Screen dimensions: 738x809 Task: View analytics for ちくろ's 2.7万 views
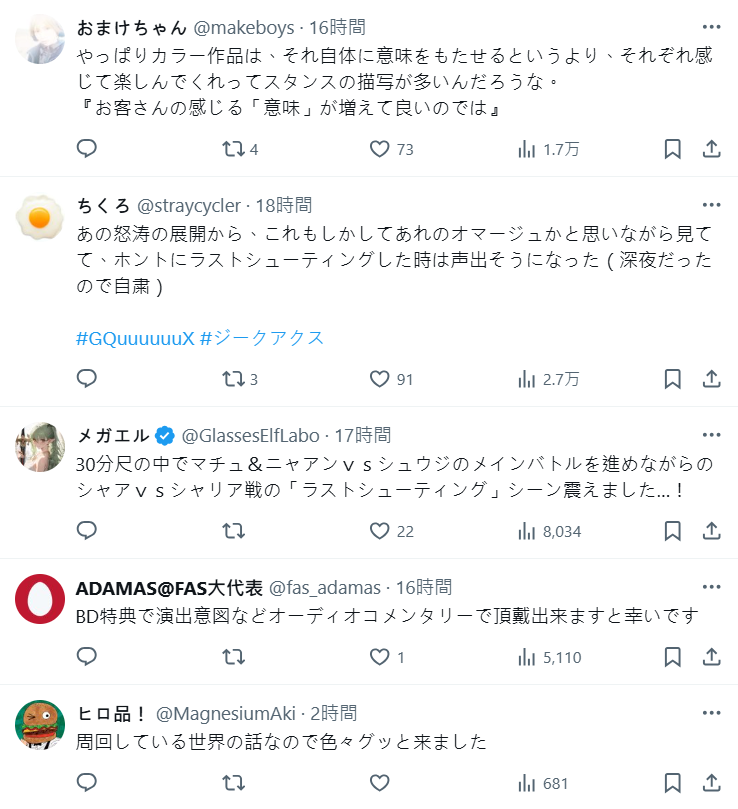coord(548,379)
